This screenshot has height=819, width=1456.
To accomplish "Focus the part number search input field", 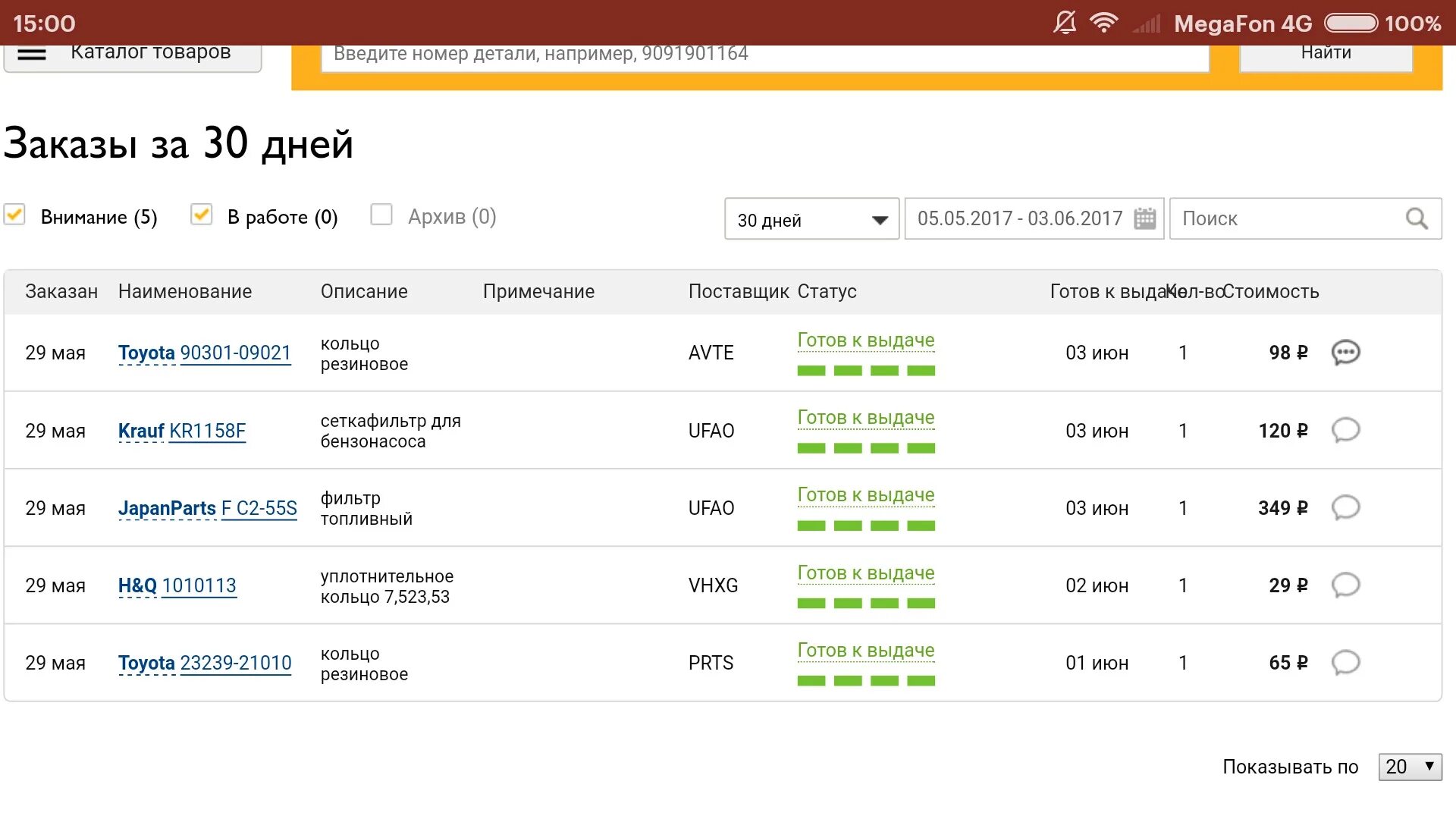I will point(765,58).
